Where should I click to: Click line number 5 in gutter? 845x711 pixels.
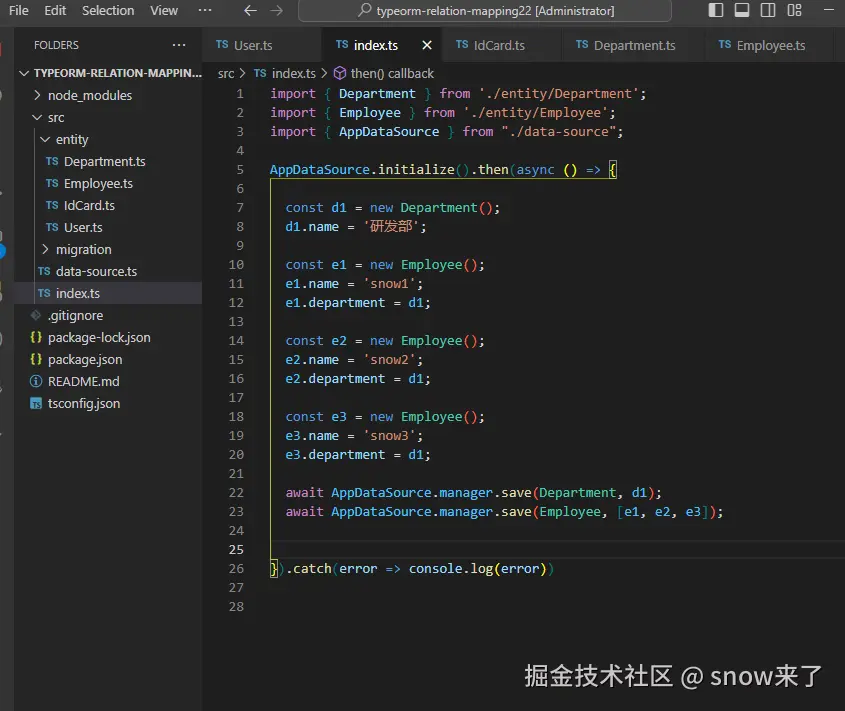click(x=240, y=170)
